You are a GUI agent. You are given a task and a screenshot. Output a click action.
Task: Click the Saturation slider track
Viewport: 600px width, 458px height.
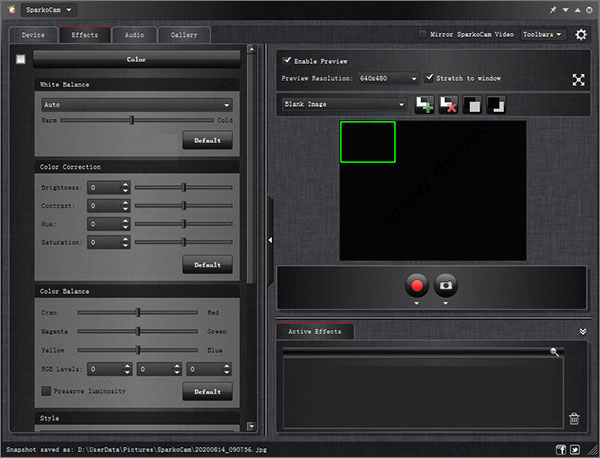click(184, 242)
